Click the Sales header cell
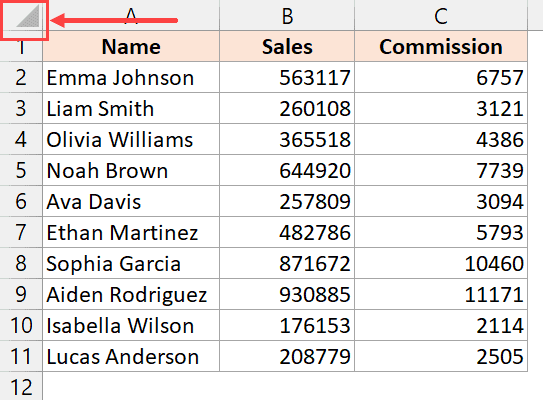543x400 pixels. click(x=287, y=46)
